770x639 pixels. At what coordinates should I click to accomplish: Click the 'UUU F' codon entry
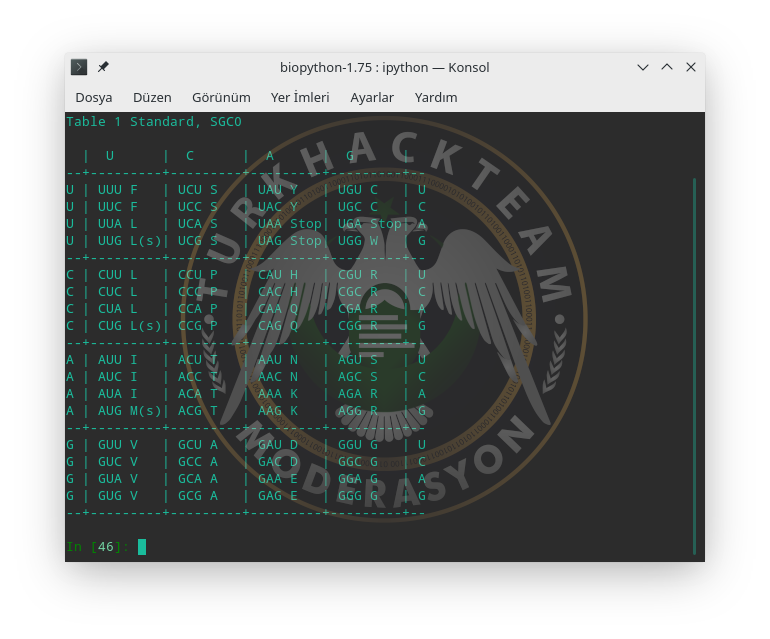[x=118, y=190]
